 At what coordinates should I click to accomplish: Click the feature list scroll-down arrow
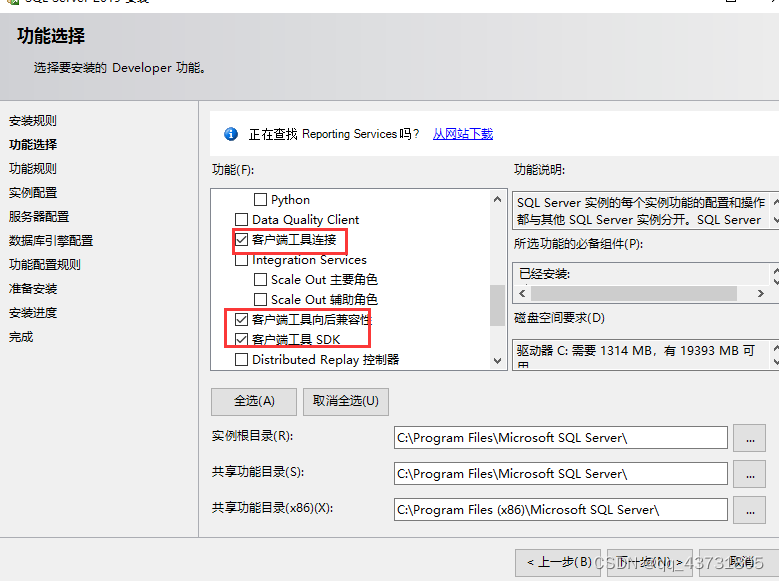[x=497, y=361]
